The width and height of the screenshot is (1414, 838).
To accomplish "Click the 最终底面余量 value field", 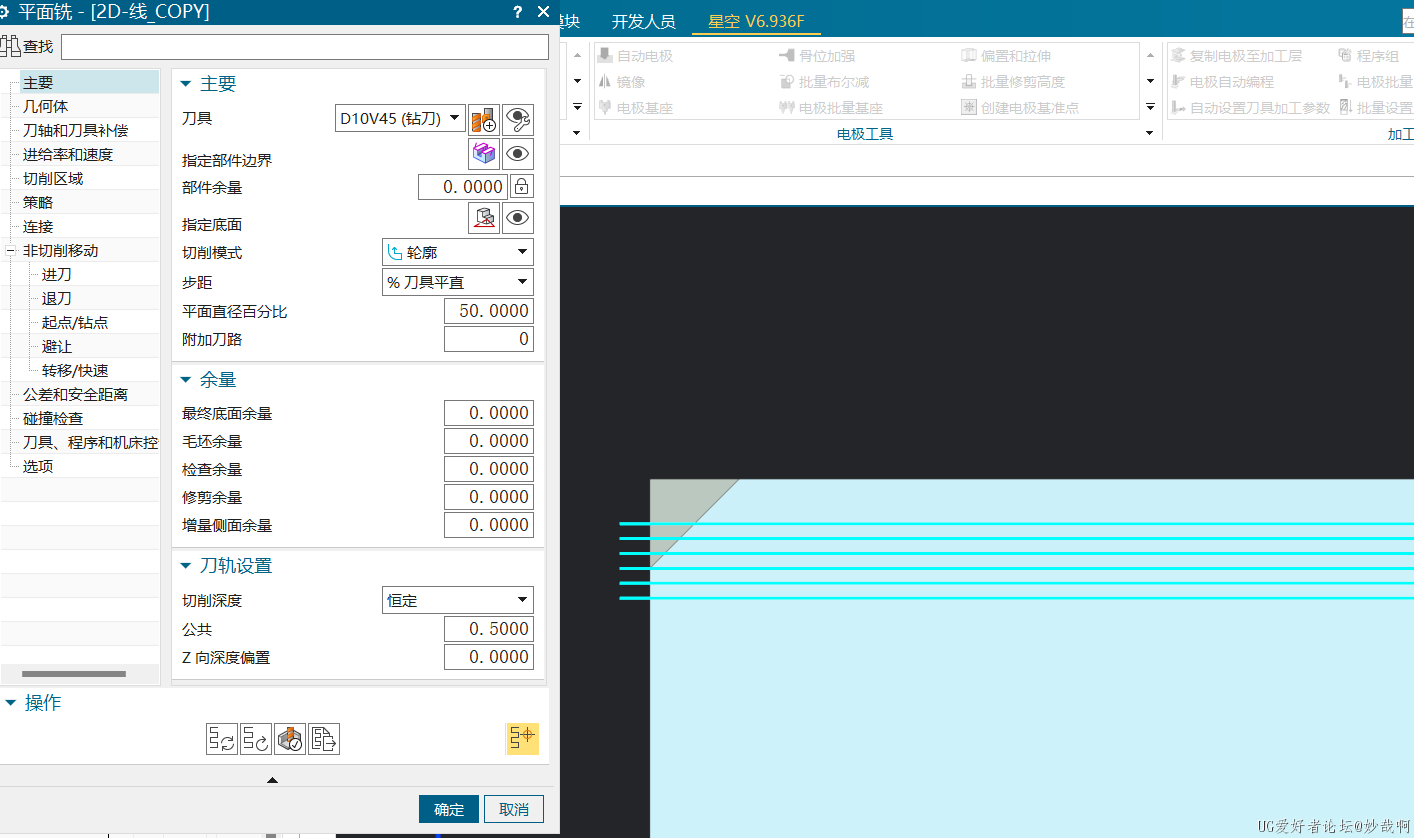I will click(x=489, y=413).
